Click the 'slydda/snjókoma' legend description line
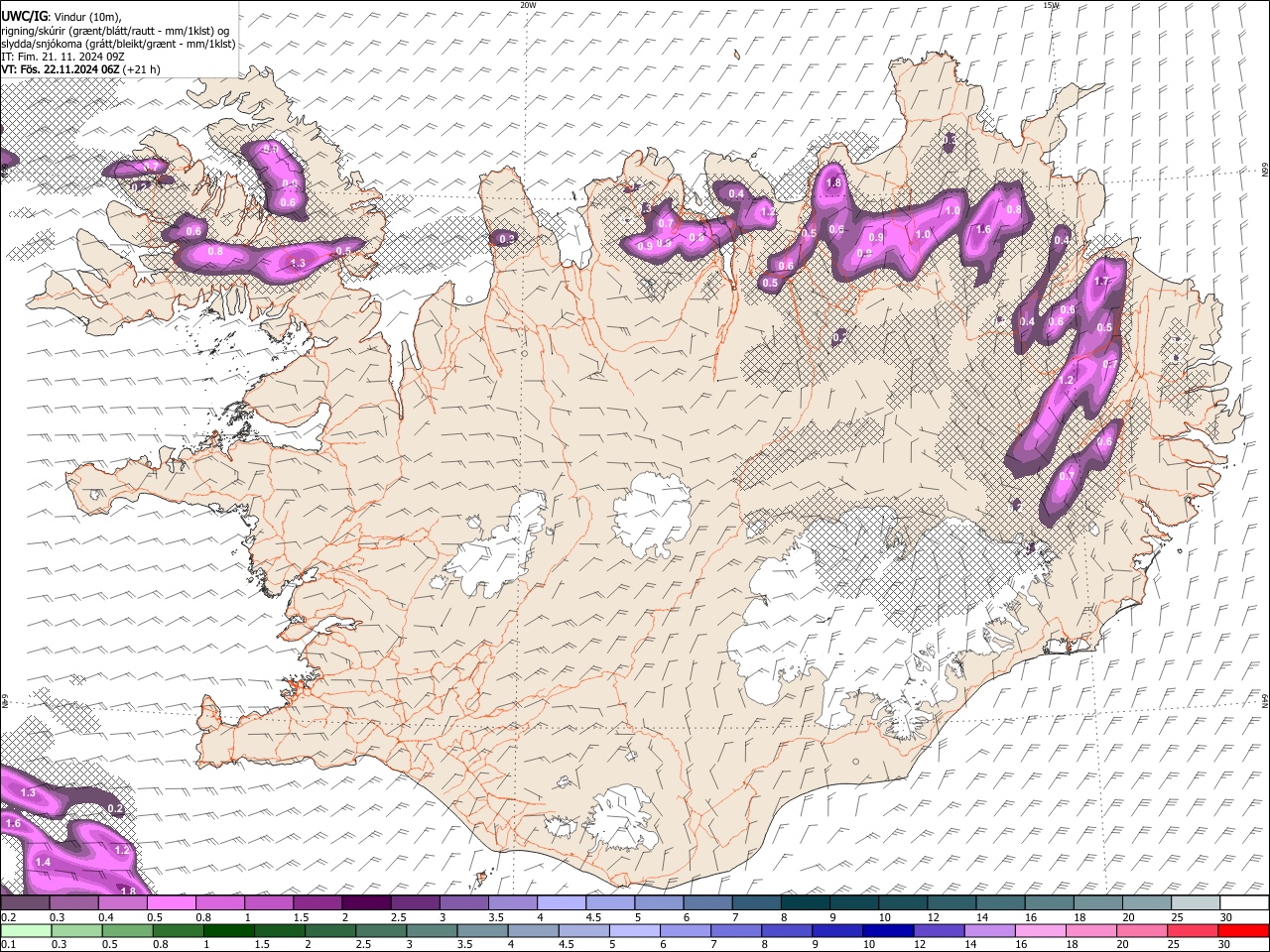The image size is (1270, 952). coord(118,44)
